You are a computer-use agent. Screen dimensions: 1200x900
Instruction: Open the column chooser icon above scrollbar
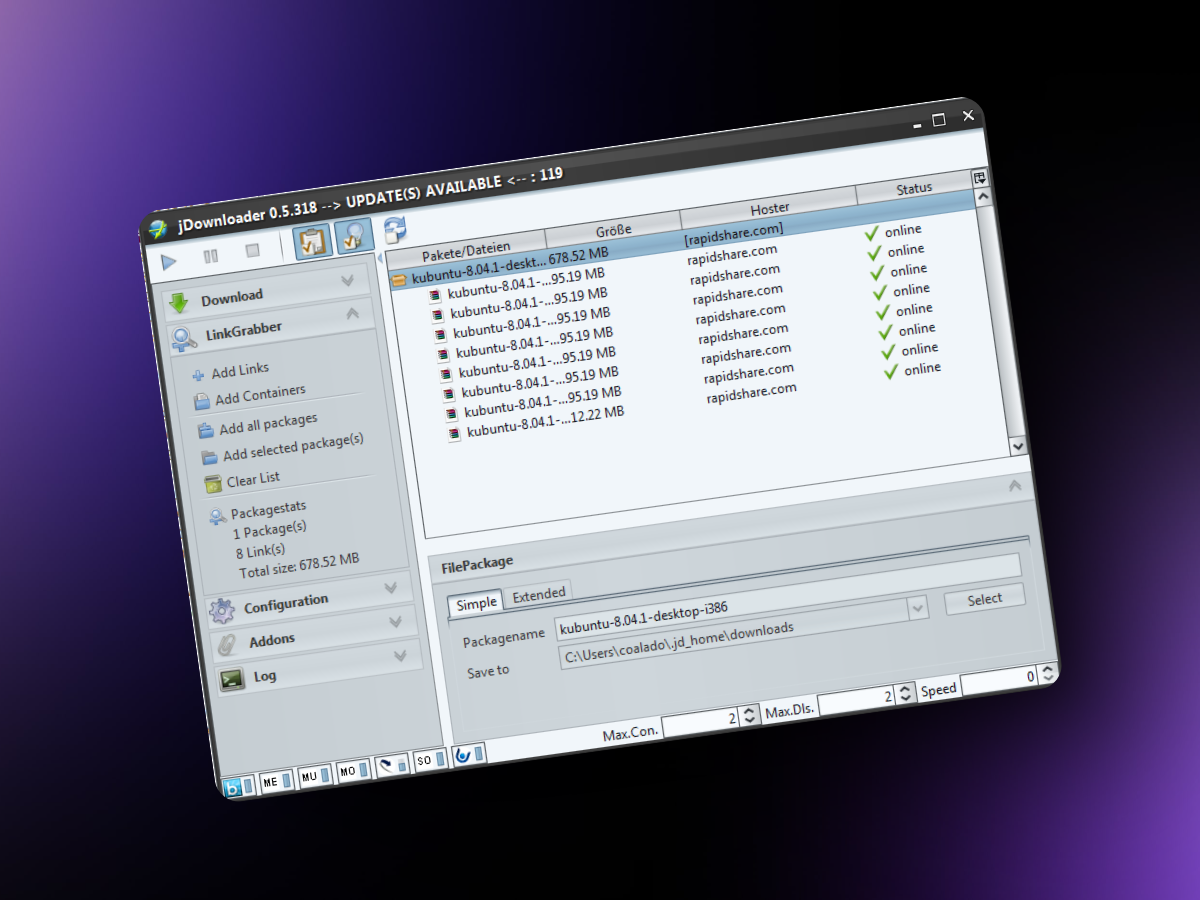(979, 177)
